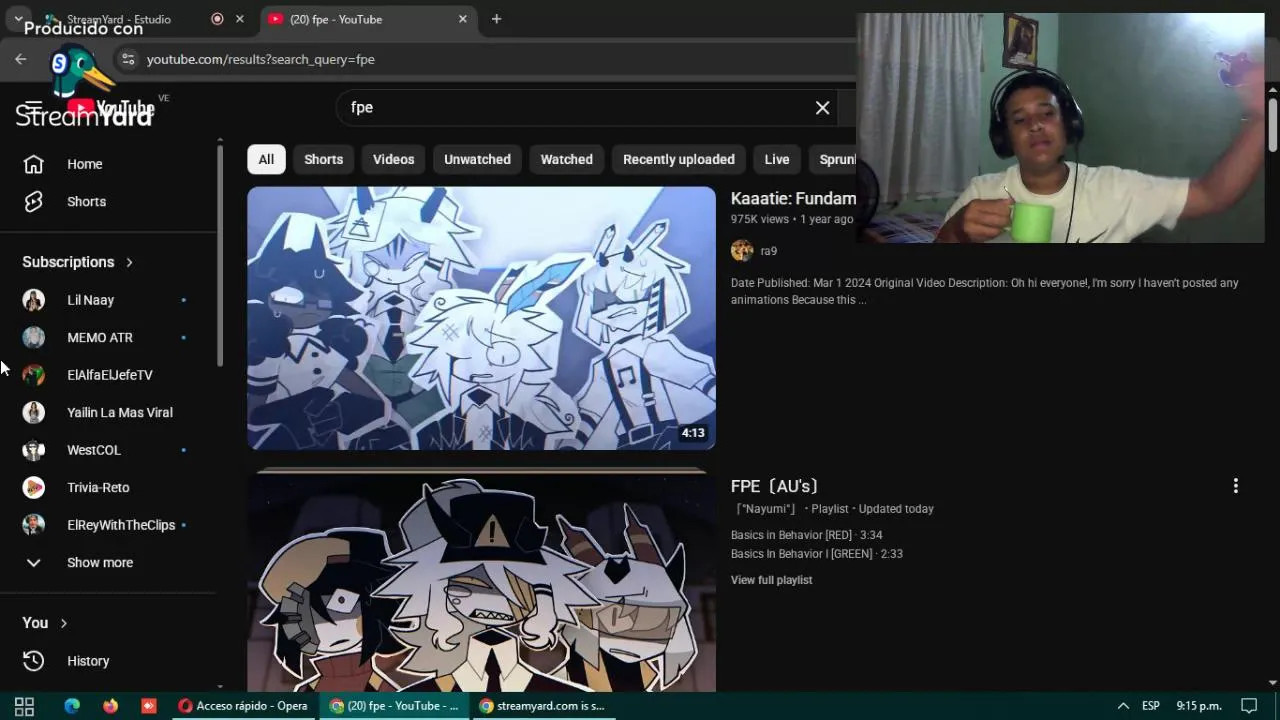The image size is (1280, 720).
Task: Show hidden system tray icons
Action: point(1123,706)
